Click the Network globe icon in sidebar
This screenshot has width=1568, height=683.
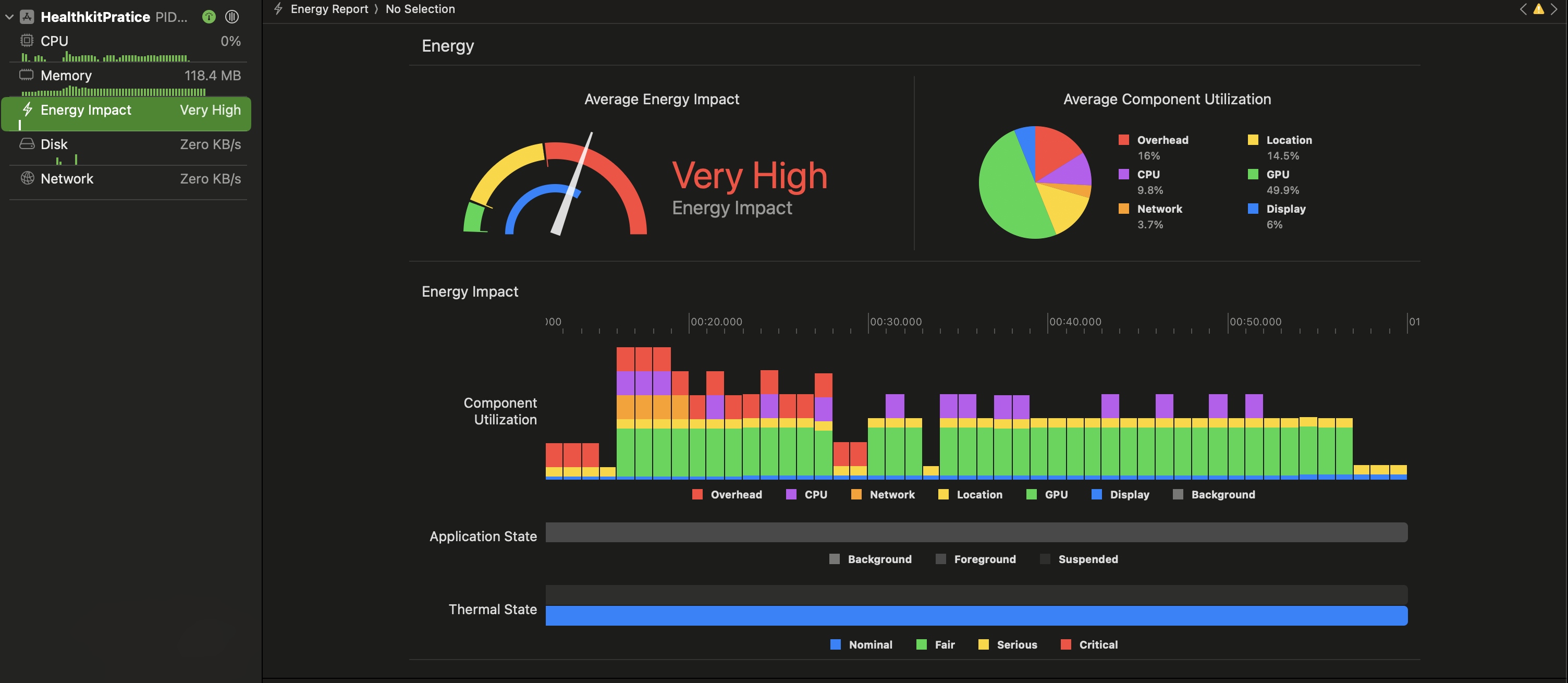point(27,178)
